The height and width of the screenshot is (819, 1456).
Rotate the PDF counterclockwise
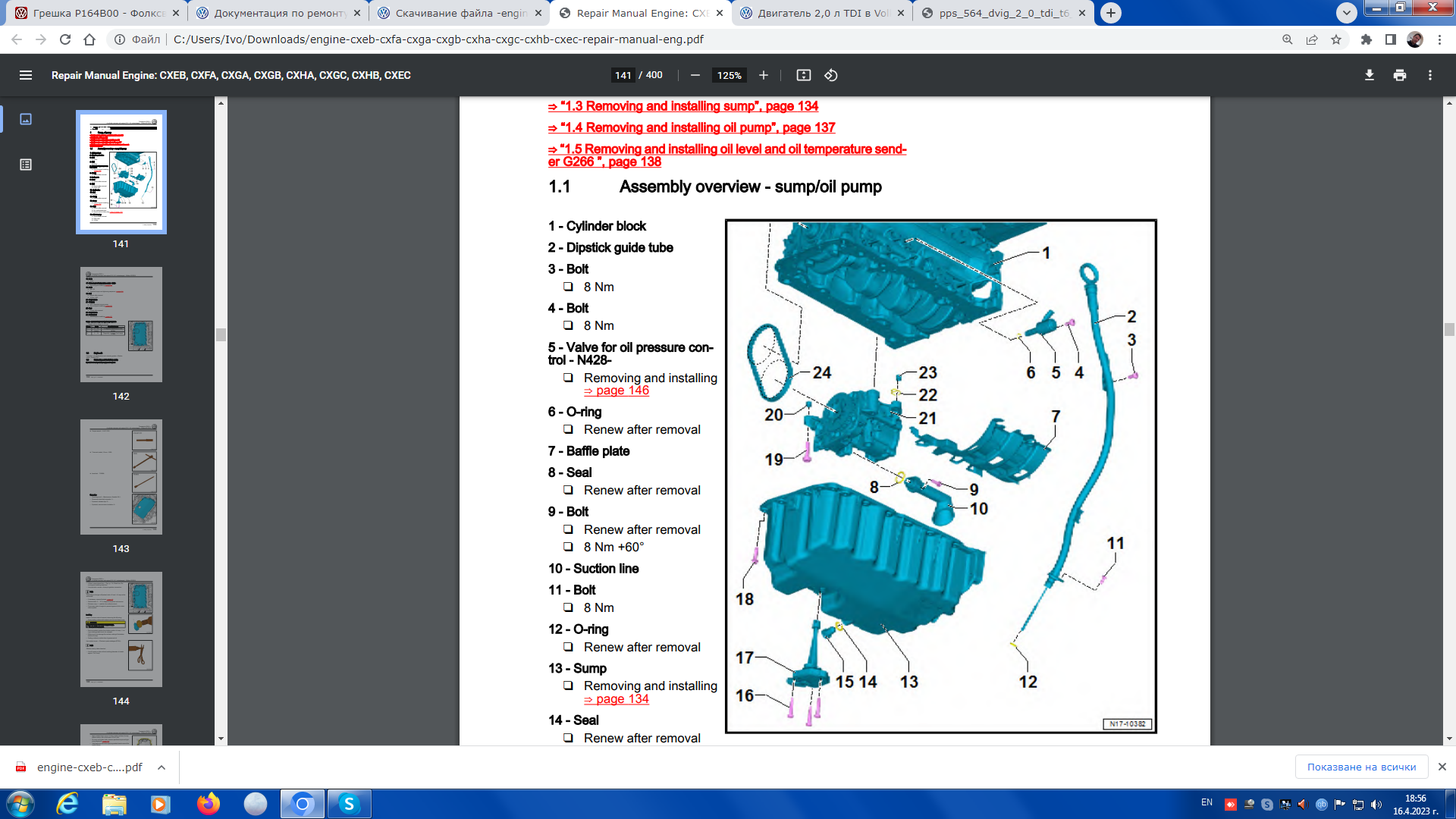click(831, 75)
